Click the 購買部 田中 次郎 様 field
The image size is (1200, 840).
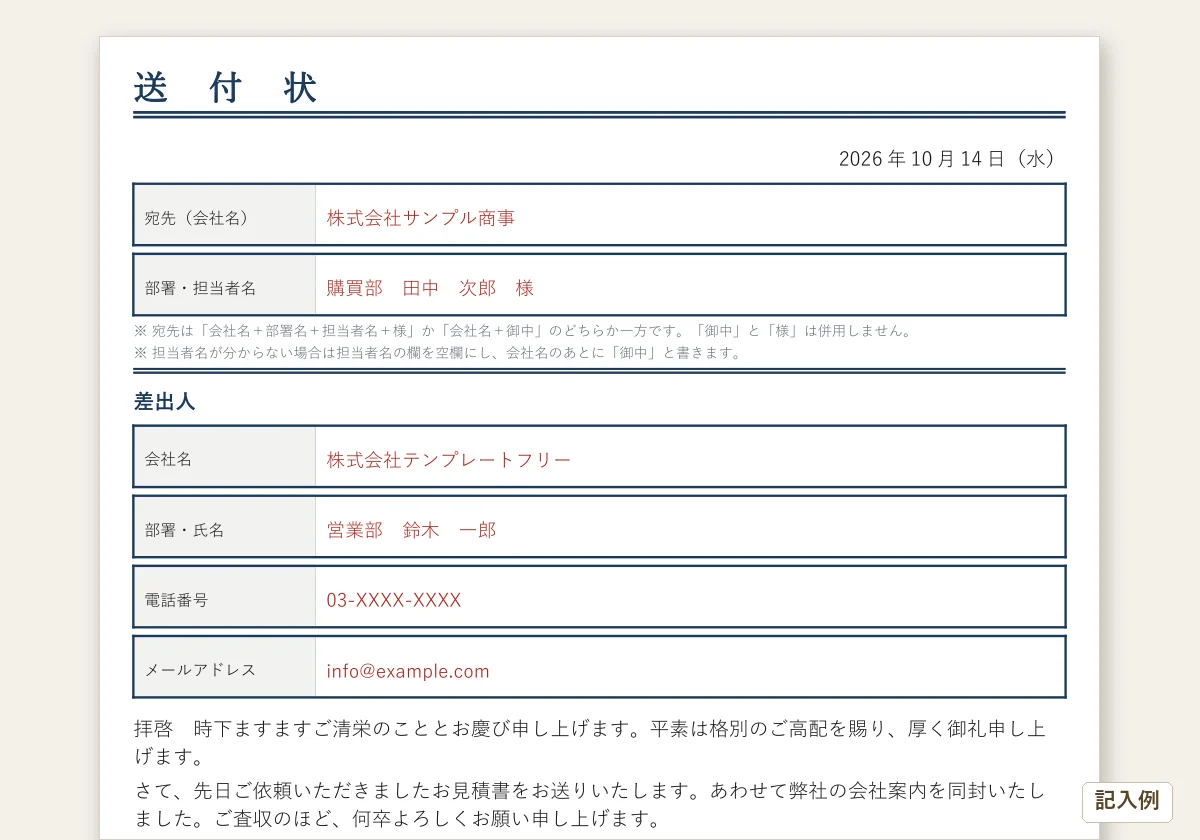[x=690, y=284]
